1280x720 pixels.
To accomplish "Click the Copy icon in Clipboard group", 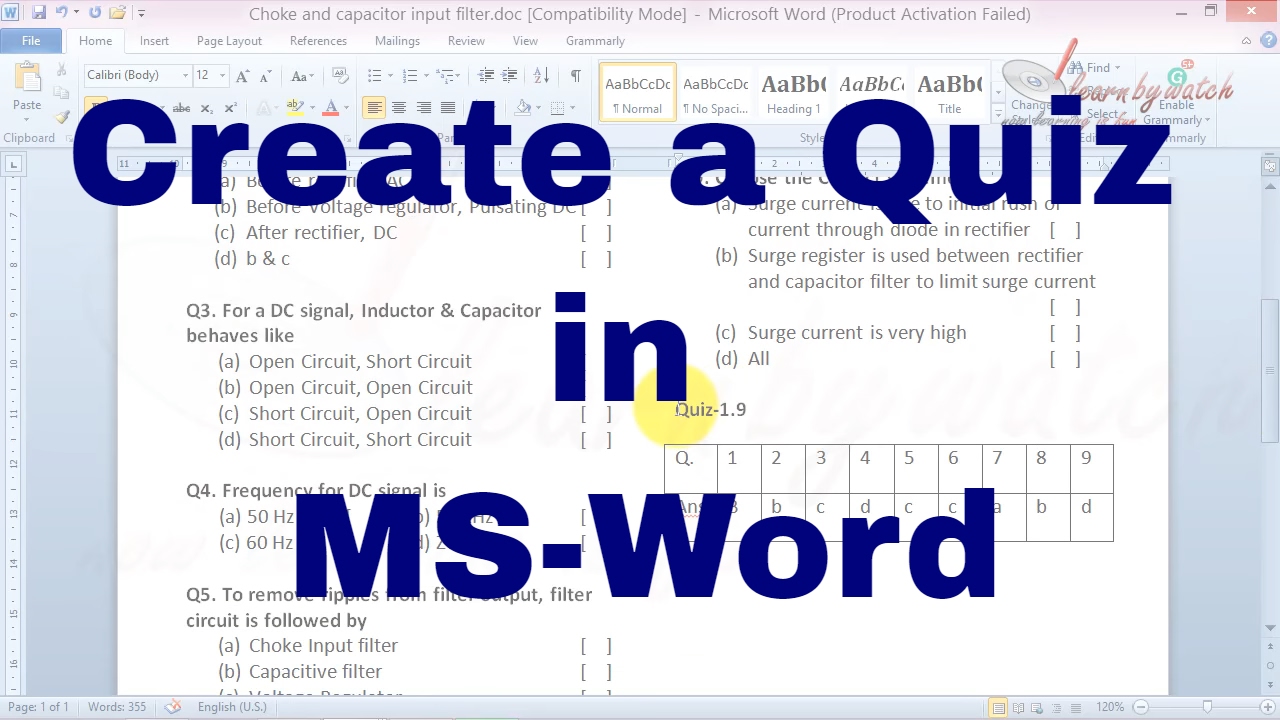I will coord(62,94).
